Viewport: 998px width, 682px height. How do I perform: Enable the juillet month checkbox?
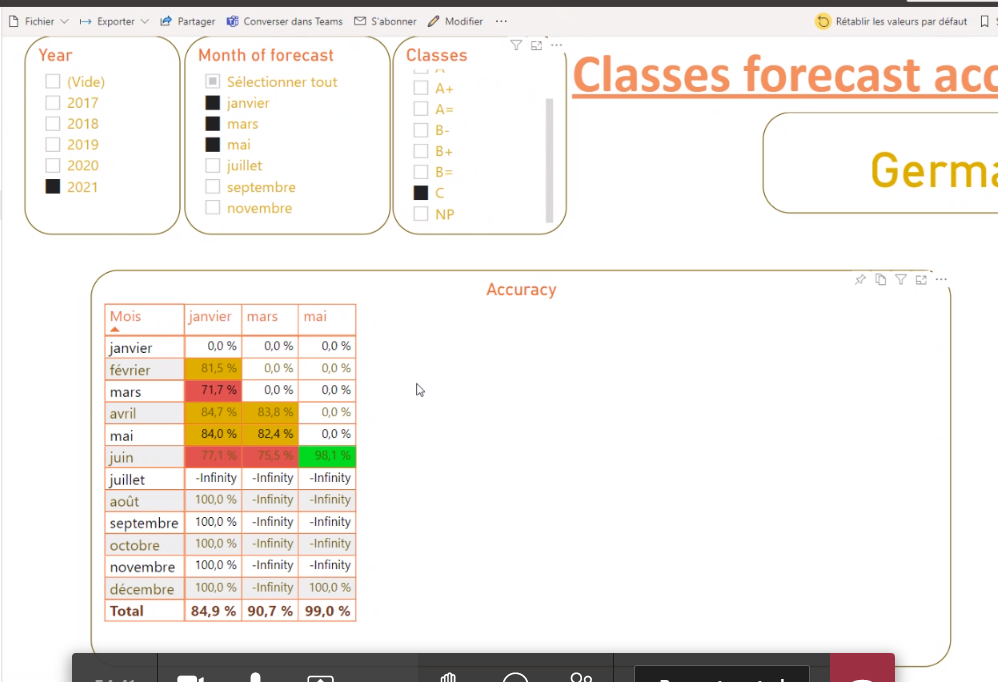(213, 166)
